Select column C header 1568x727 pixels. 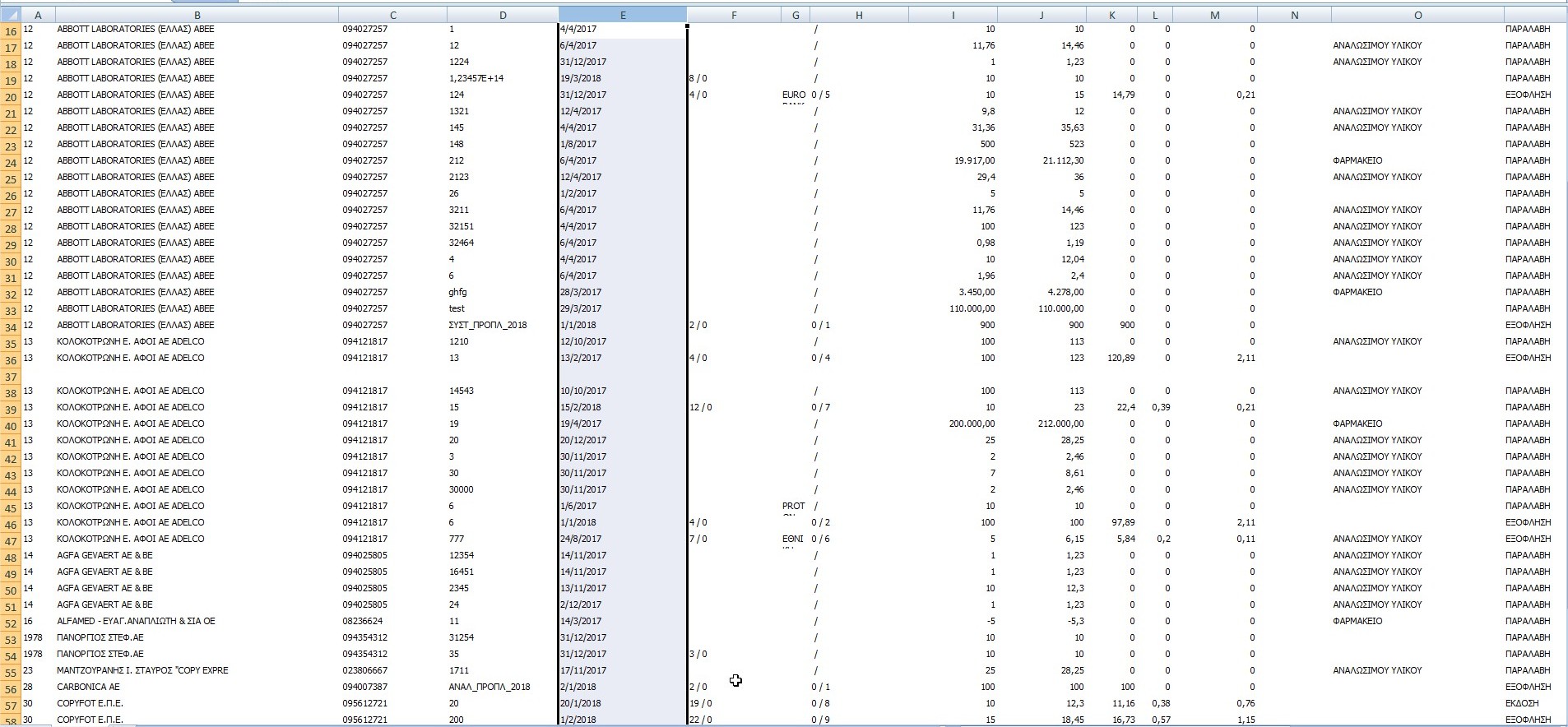pos(392,15)
